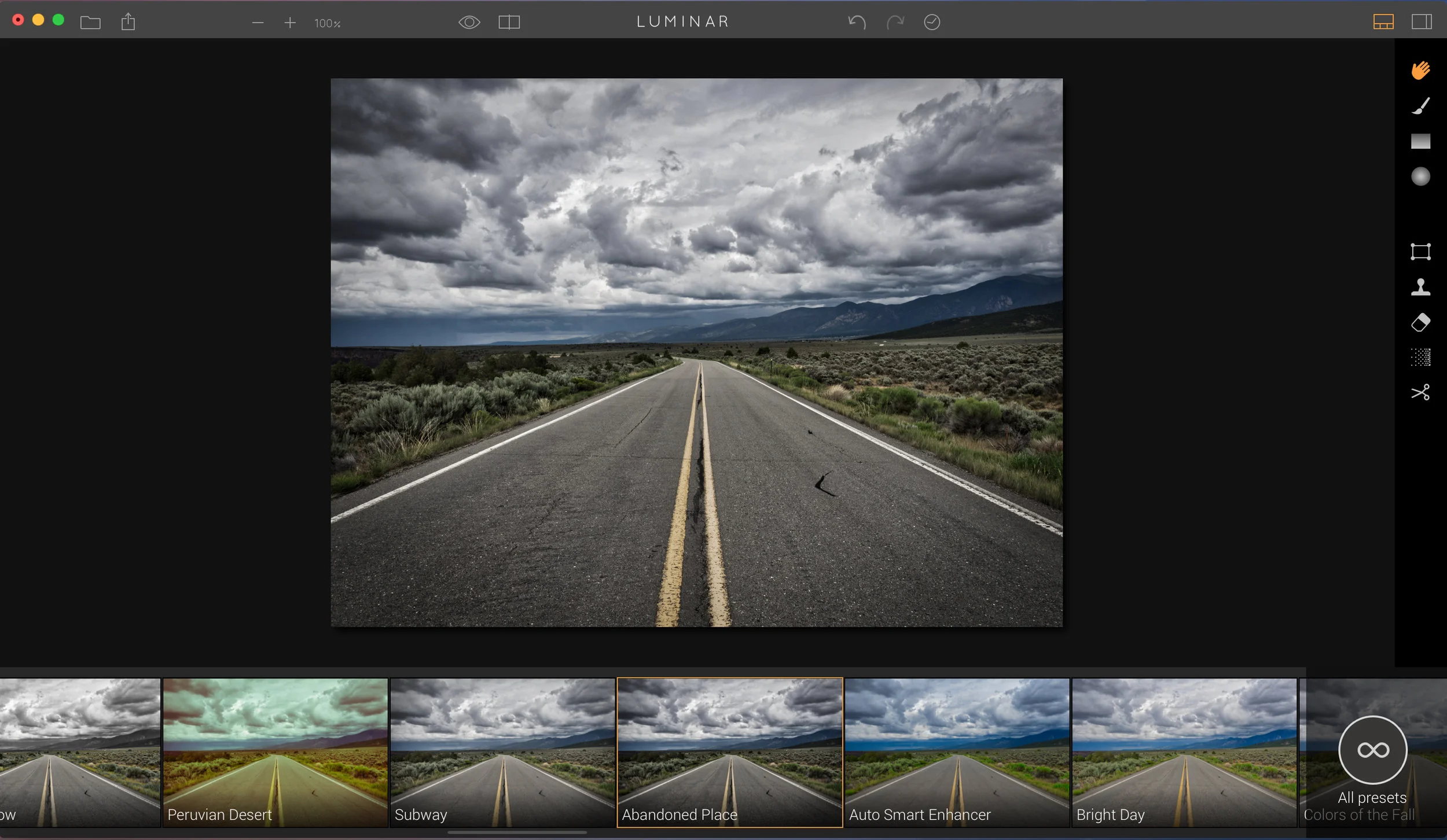Screen dimensions: 1447x840
Task: Open the history clock icon
Action: click(932, 23)
